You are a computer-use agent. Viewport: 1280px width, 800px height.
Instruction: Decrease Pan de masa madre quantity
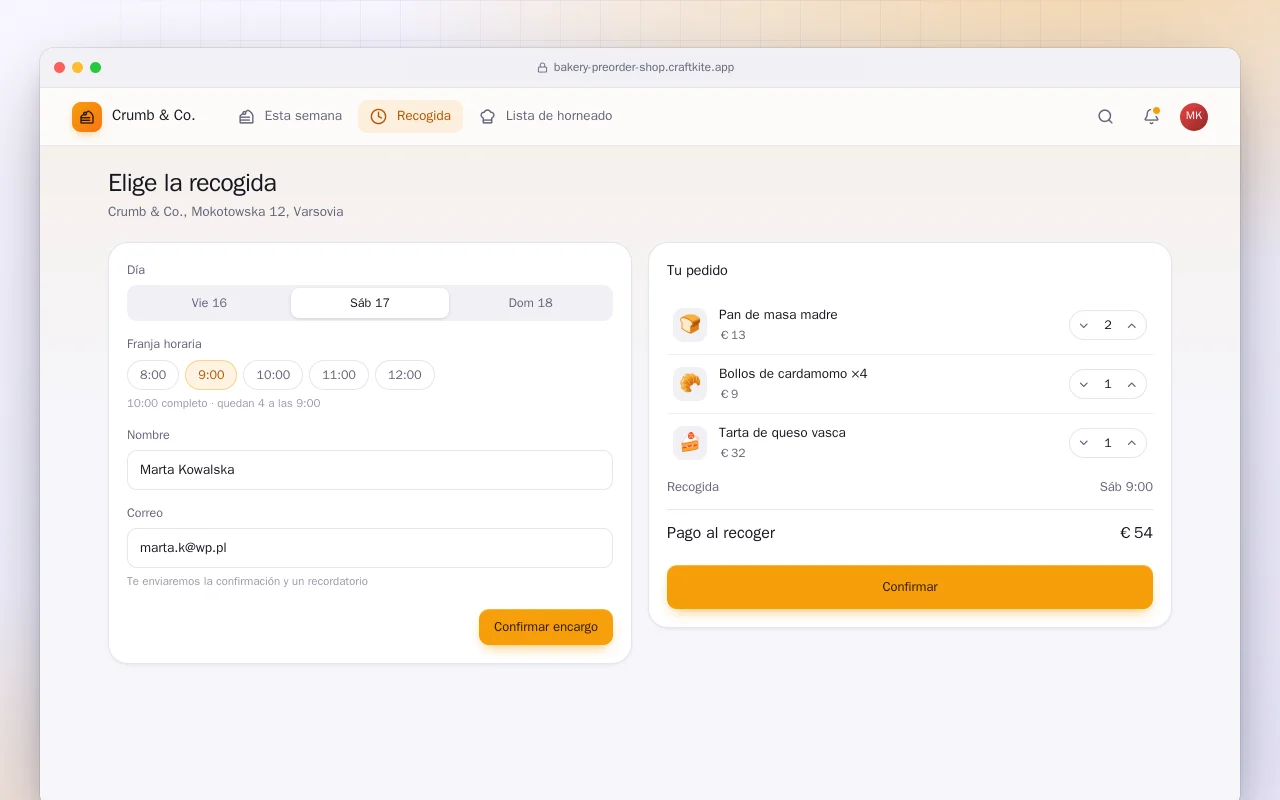coord(1084,325)
